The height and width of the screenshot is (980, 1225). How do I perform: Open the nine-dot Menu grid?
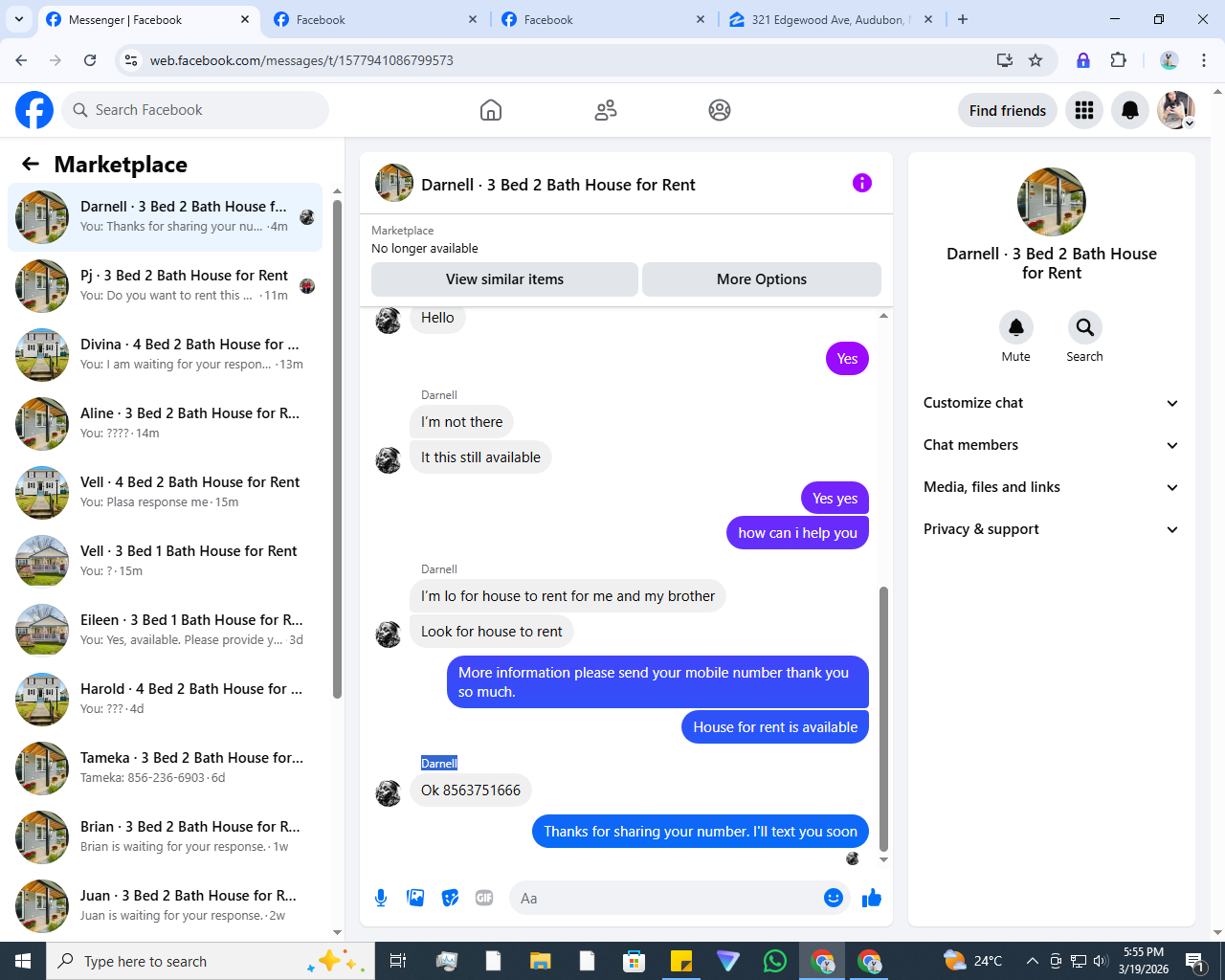1084,110
